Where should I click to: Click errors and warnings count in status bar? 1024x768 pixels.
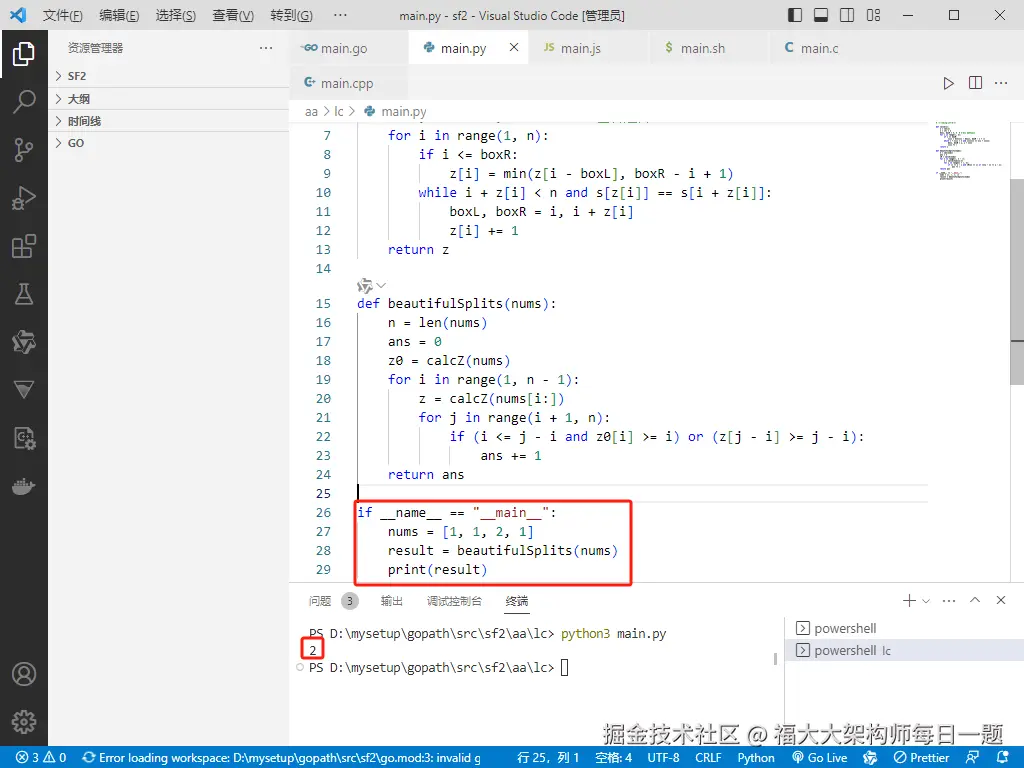(41, 757)
